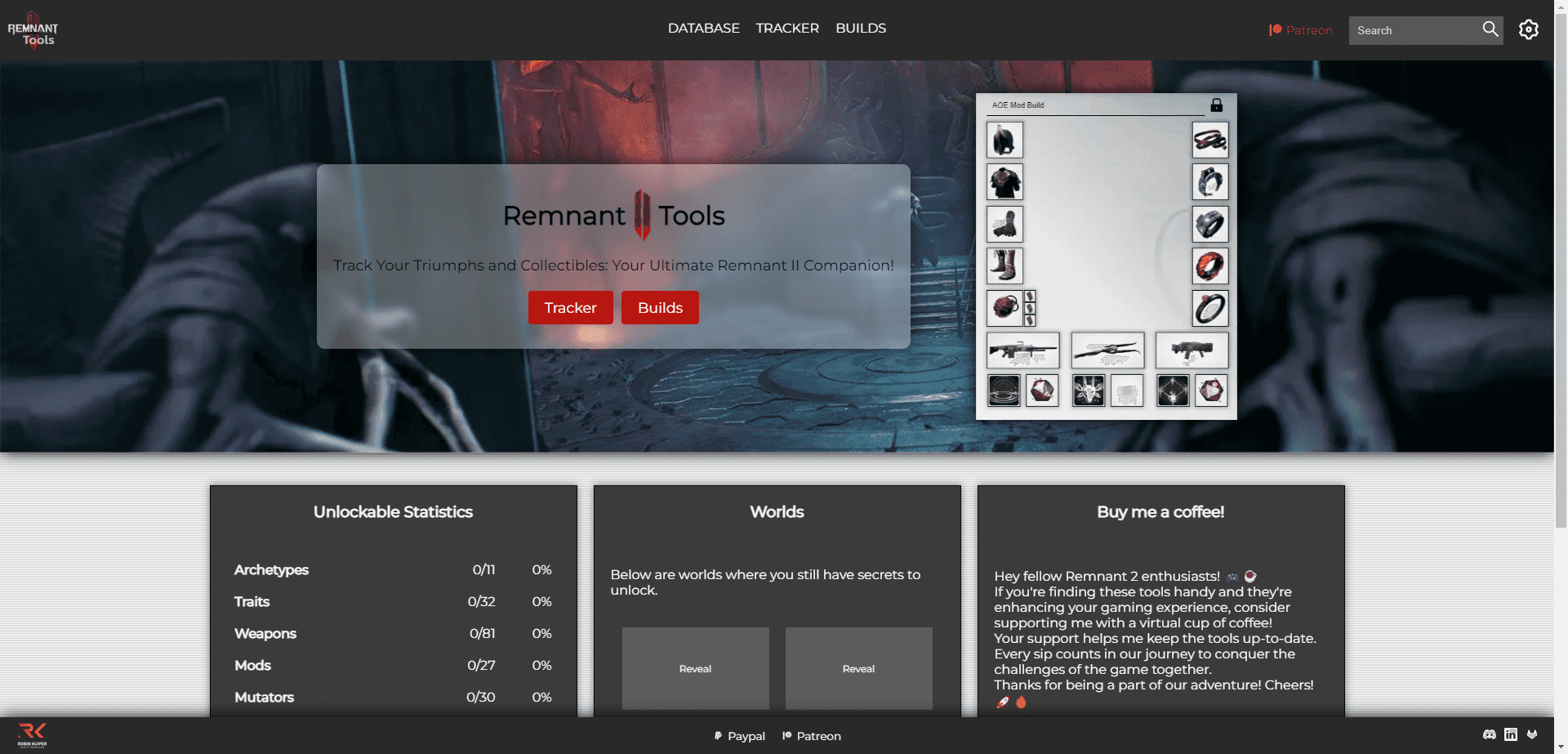Click the red Tracker button
Viewport: 1568px width, 754px height.
pos(570,308)
